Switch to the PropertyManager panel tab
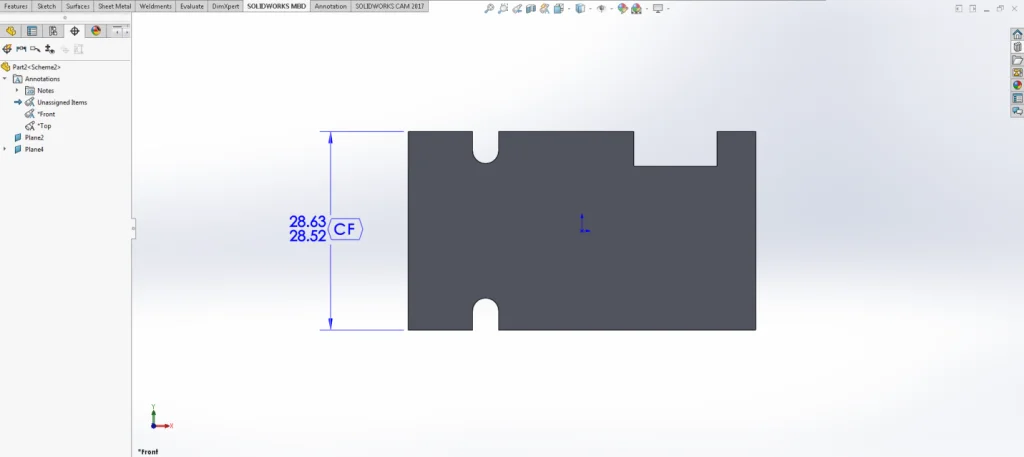1024x457 pixels. [x=32, y=31]
